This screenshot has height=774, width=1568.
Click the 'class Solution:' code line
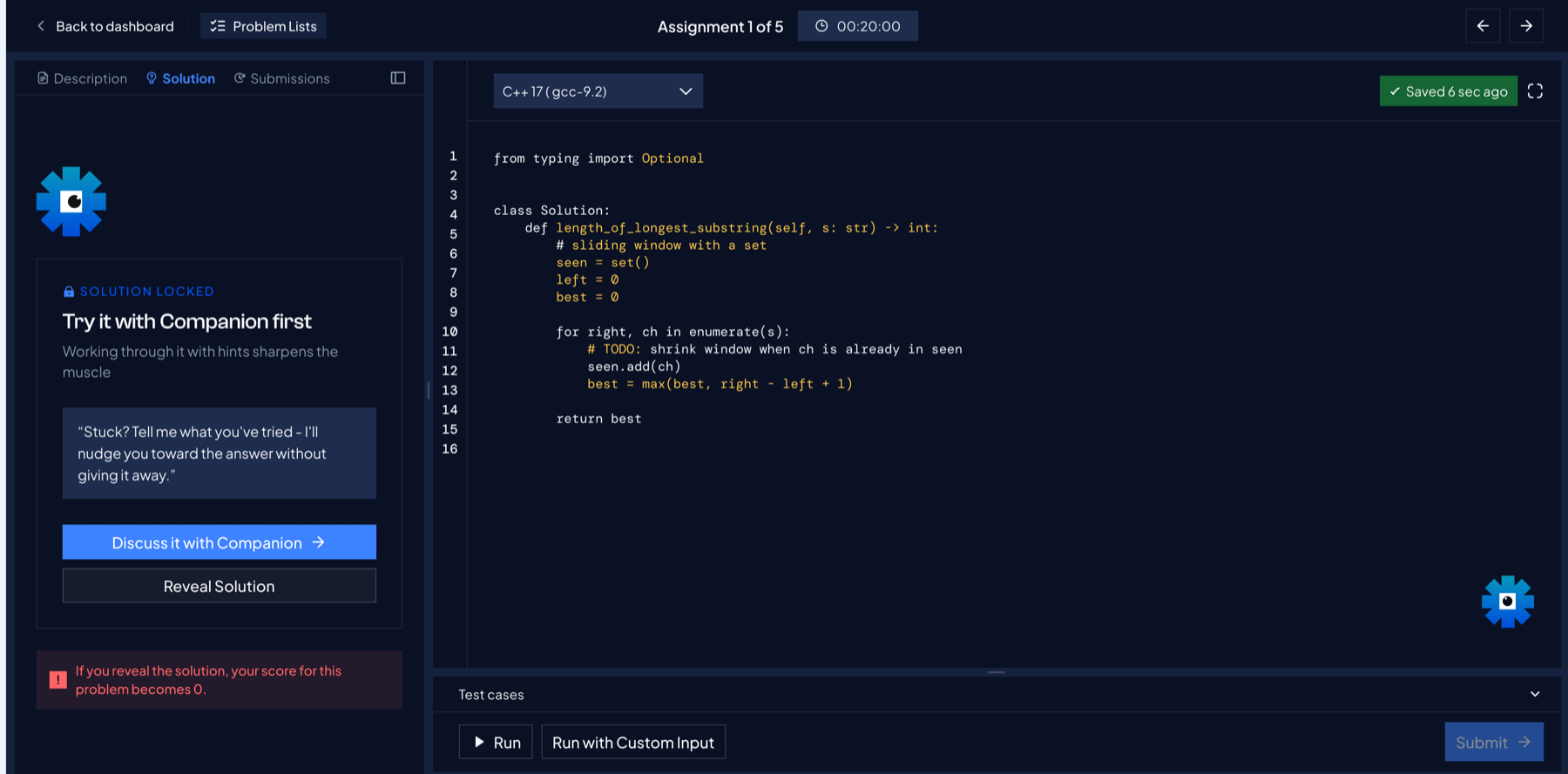click(x=551, y=211)
